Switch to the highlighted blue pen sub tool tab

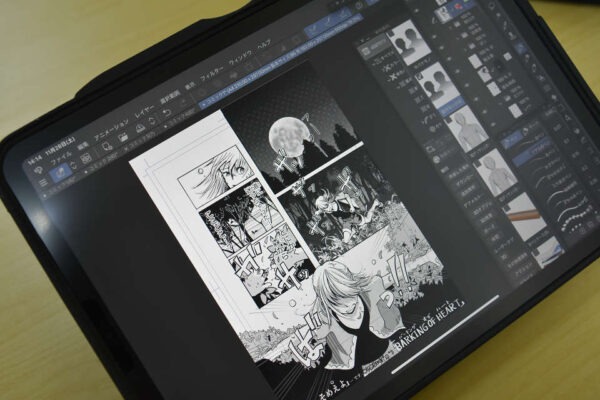coord(513,137)
